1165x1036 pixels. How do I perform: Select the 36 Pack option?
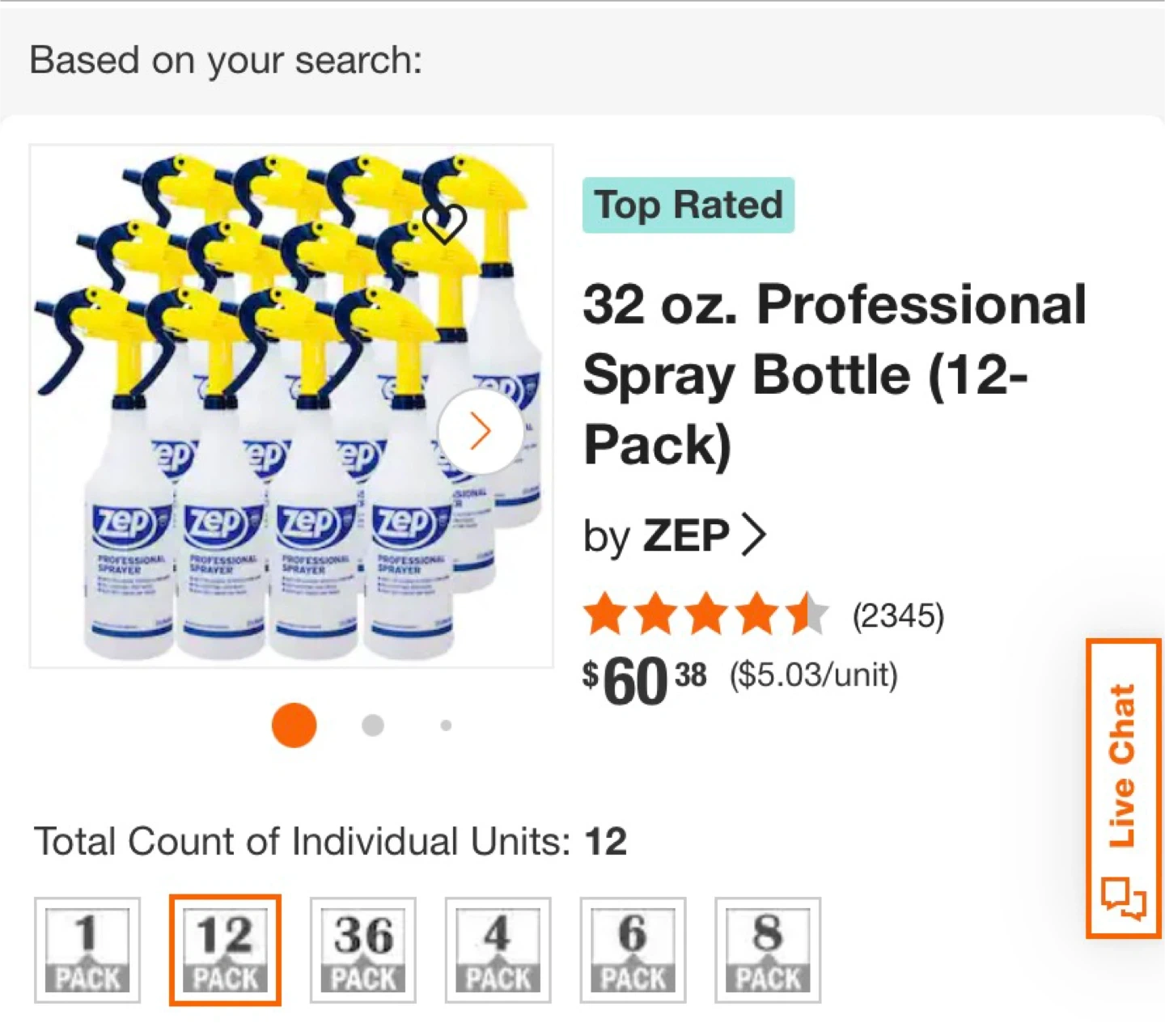[363, 950]
